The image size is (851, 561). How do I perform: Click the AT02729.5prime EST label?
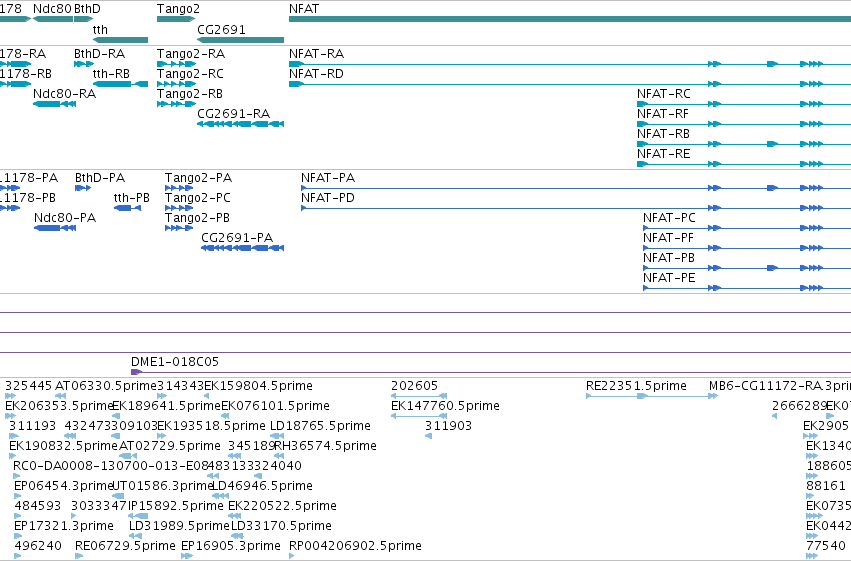(x=169, y=447)
